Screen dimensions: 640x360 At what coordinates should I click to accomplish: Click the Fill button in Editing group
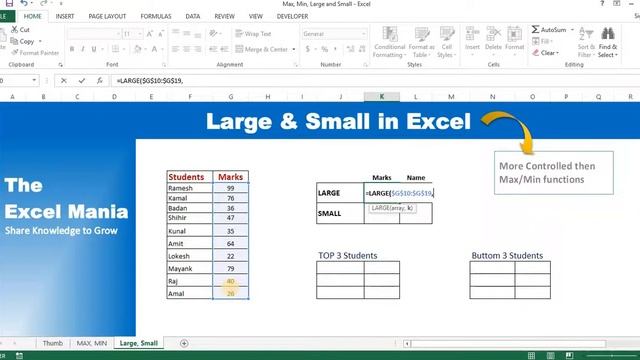[542, 41]
